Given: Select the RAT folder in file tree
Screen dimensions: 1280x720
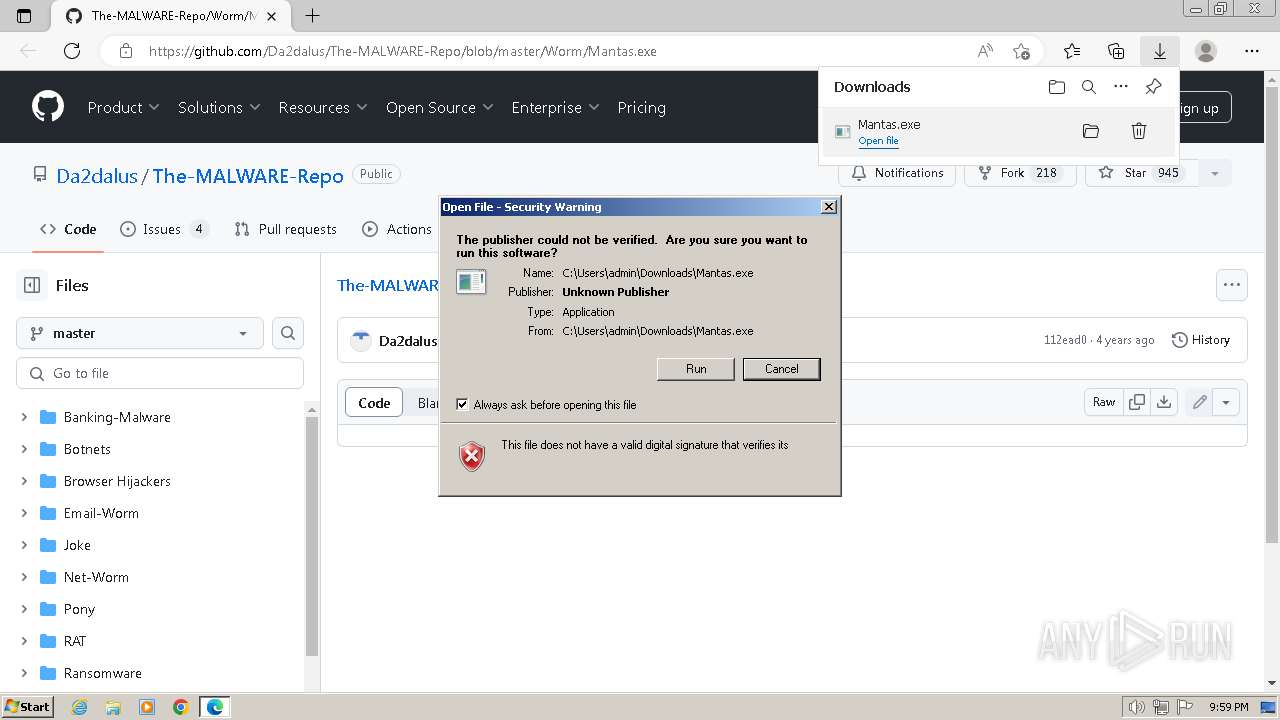Looking at the screenshot, I should click(75, 641).
